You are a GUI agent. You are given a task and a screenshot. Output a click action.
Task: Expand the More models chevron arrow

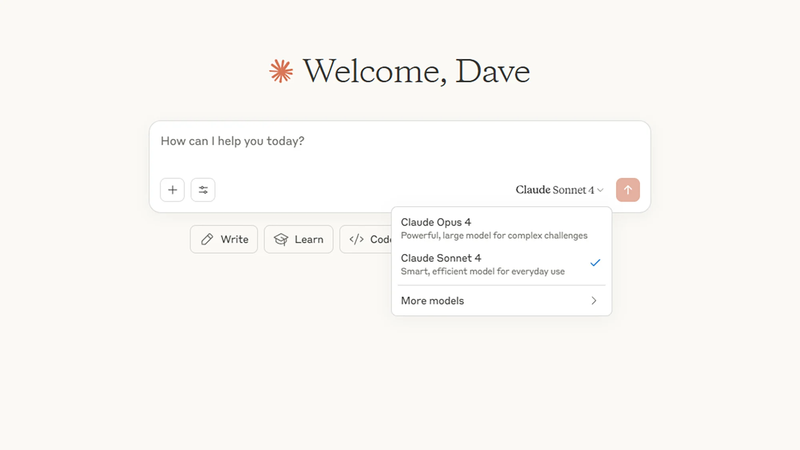pos(594,301)
